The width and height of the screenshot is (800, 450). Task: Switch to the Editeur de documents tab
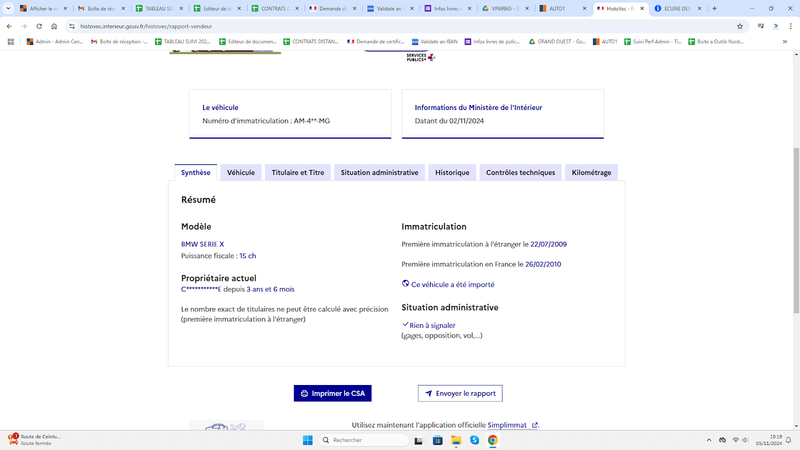(215, 8)
